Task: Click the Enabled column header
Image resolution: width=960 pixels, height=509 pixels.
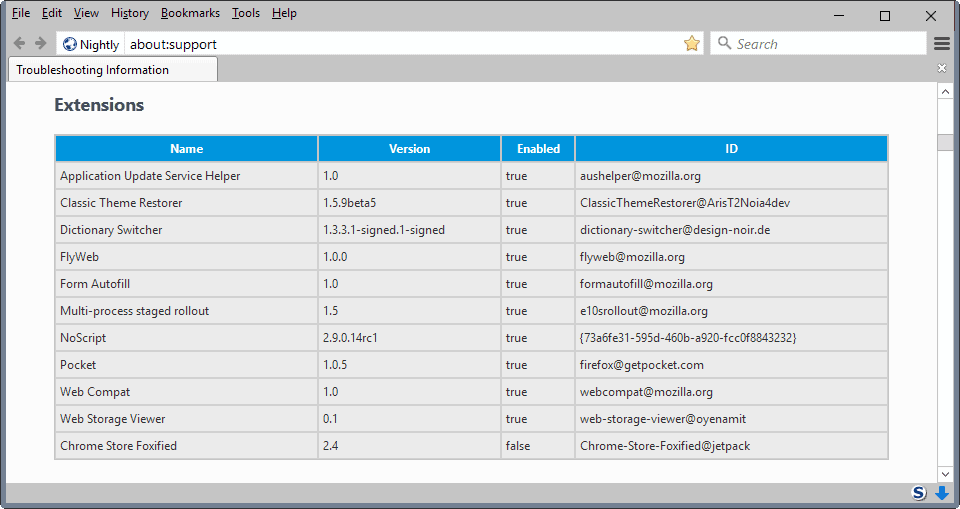Action: [538, 149]
